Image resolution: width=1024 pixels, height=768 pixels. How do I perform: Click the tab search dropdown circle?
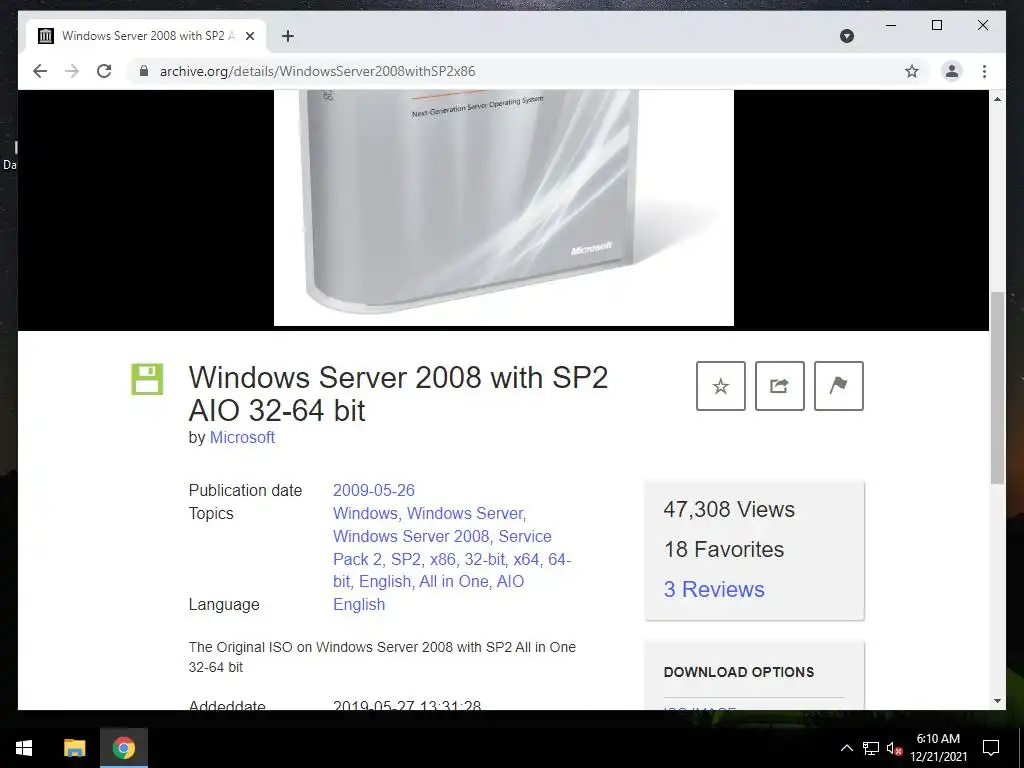pos(847,36)
